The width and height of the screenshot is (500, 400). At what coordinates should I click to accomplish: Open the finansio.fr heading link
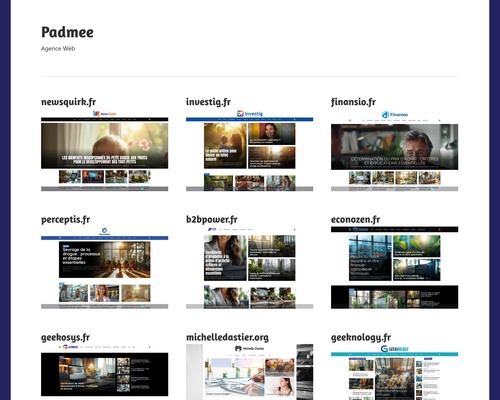pos(353,102)
